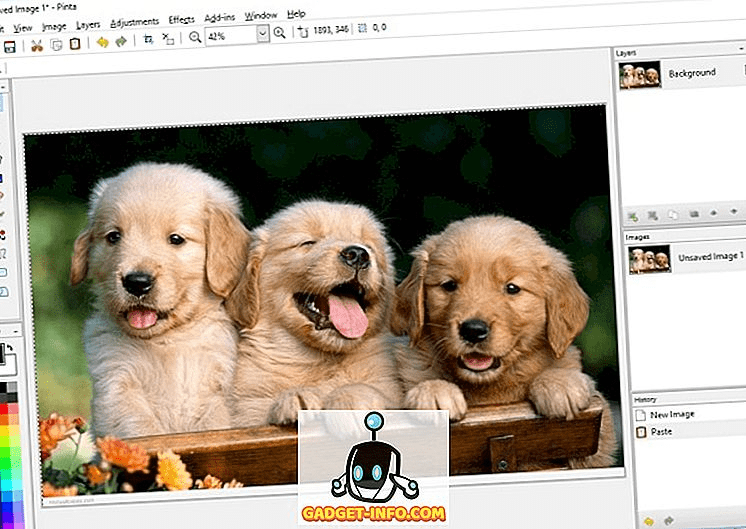Click the cursor position icon beside 1893, 346
The width and height of the screenshot is (746, 529).
pos(303,31)
